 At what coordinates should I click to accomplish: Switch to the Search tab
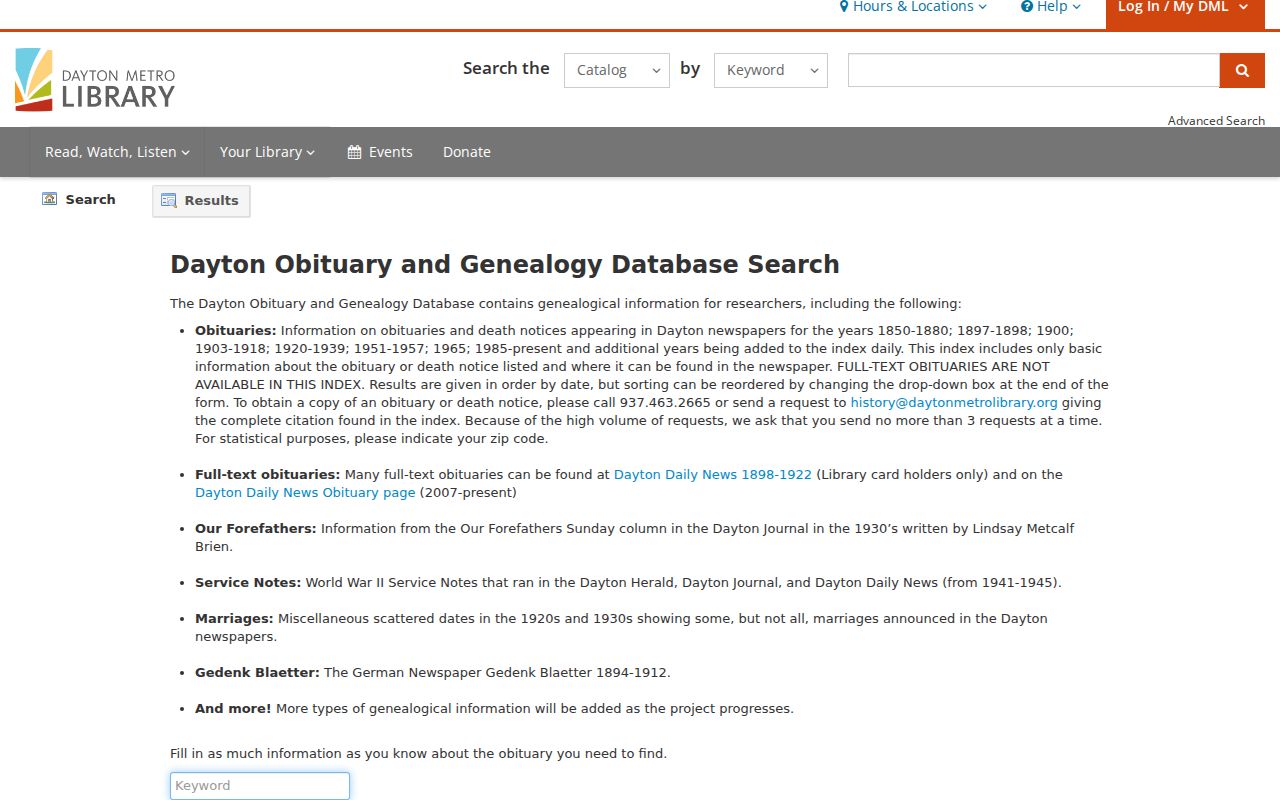coord(79,200)
